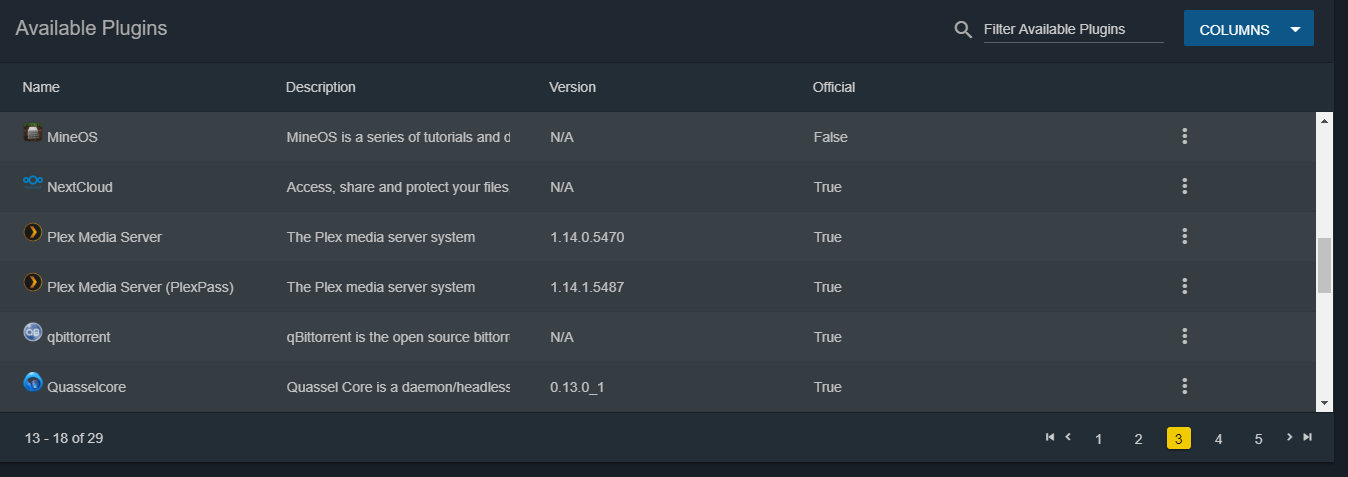Image resolution: width=1348 pixels, height=477 pixels.
Task: Go to the last page
Action: [1307, 437]
